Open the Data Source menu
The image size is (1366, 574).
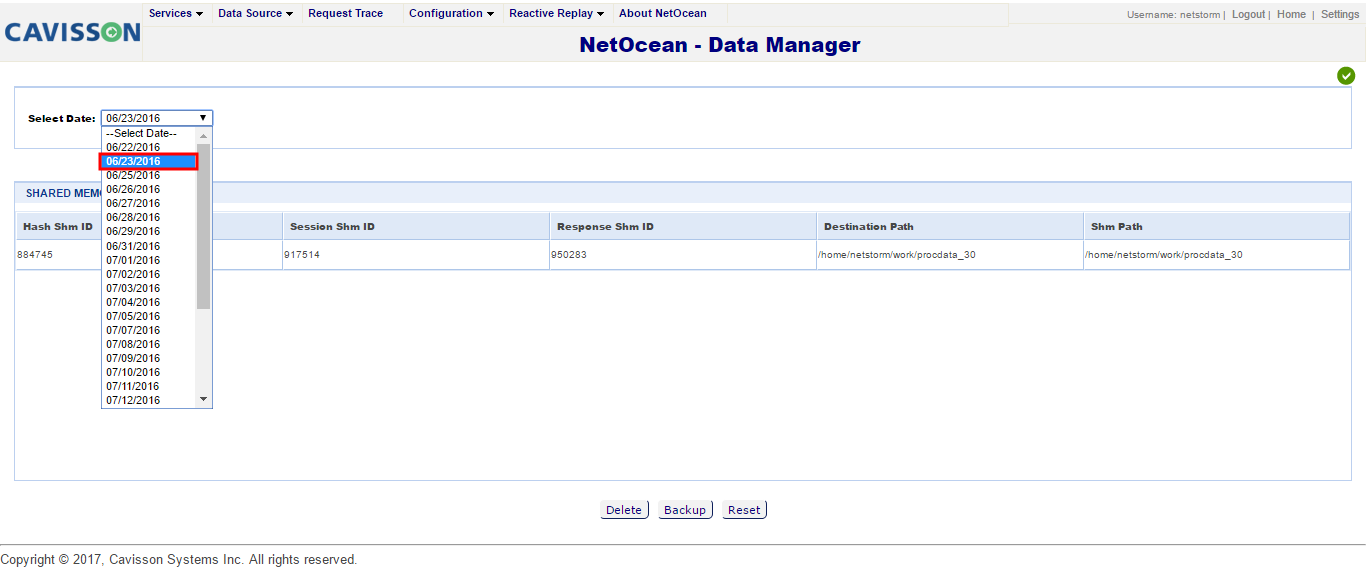point(256,14)
